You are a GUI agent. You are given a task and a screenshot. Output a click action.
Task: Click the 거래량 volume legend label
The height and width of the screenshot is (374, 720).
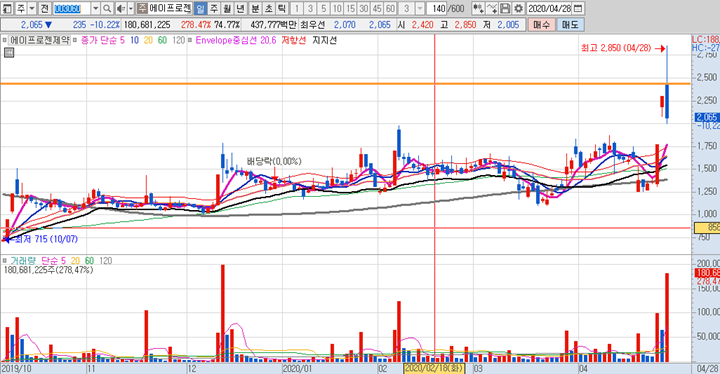[x=23, y=261]
